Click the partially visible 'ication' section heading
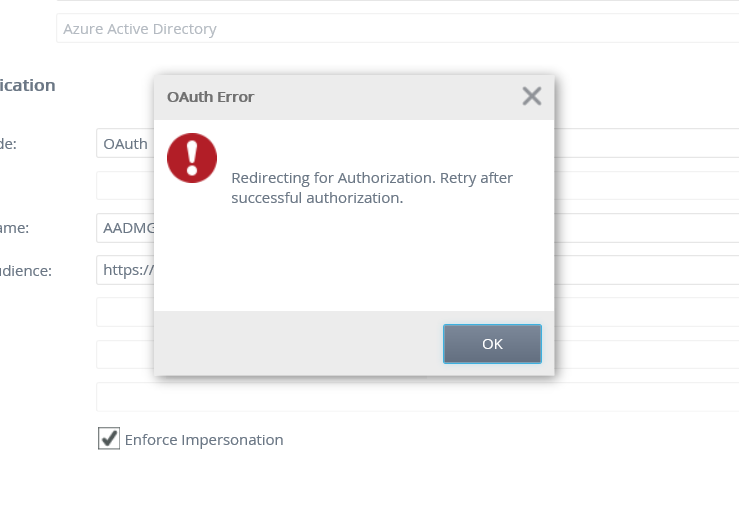 [x=27, y=85]
